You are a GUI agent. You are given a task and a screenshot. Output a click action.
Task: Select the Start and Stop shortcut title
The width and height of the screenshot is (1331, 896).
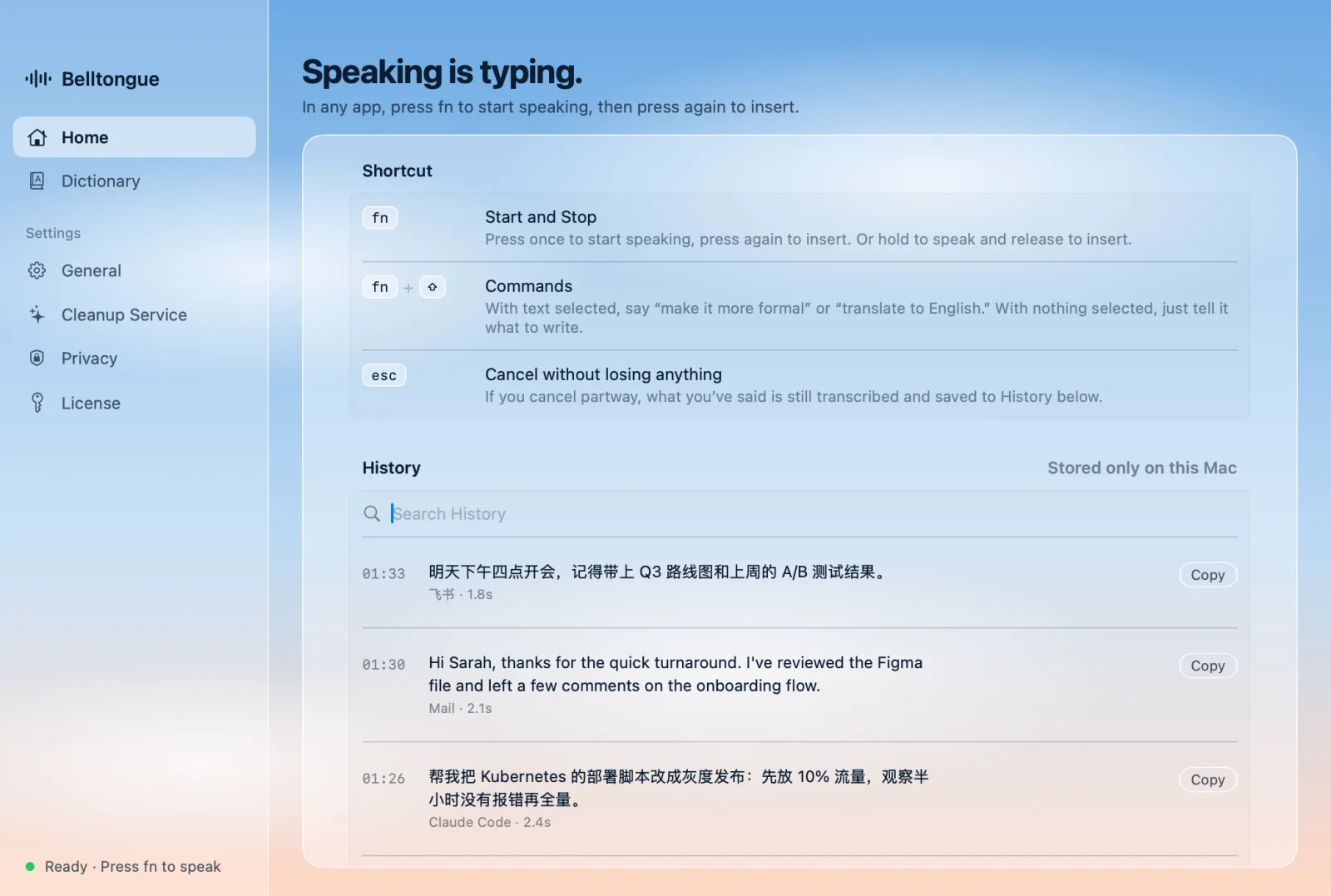click(541, 217)
